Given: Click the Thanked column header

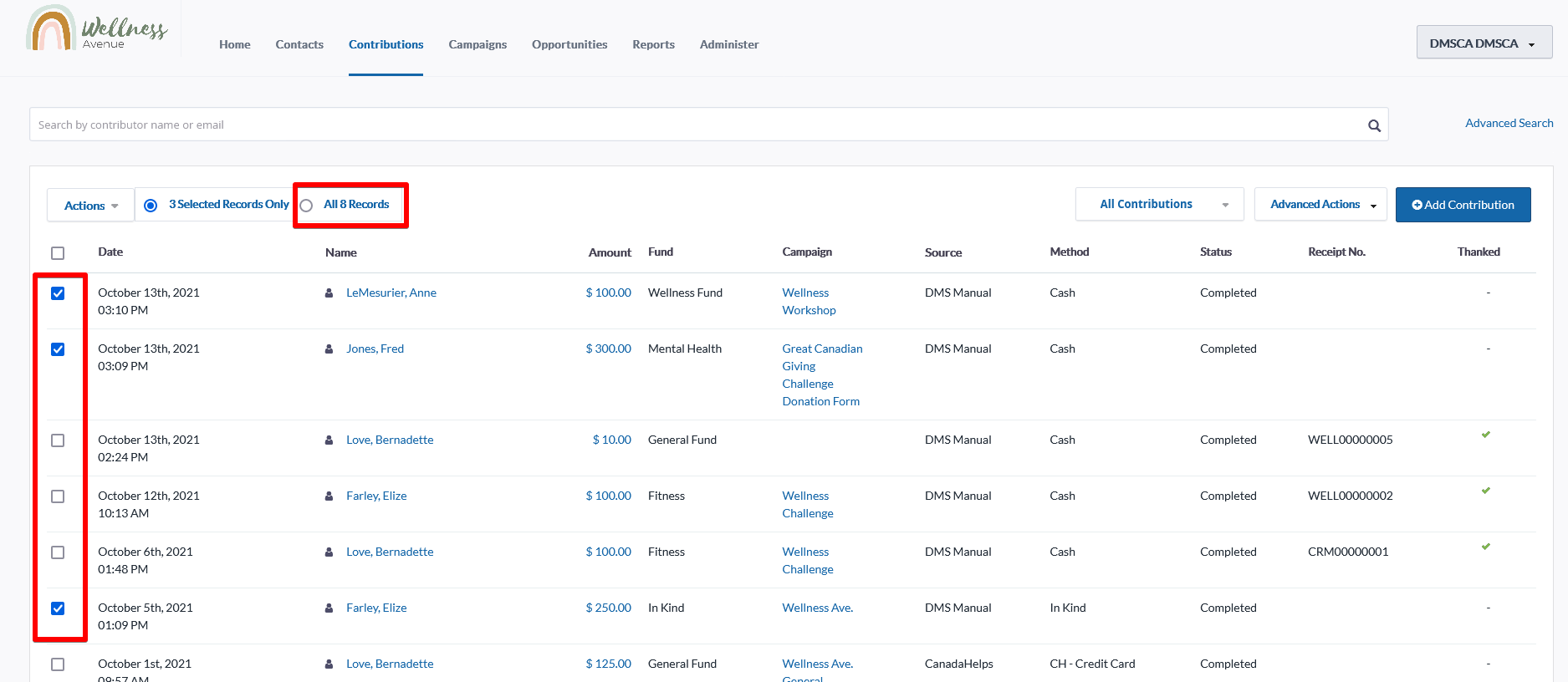Looking at the screenshot, I should point(1479,252).
